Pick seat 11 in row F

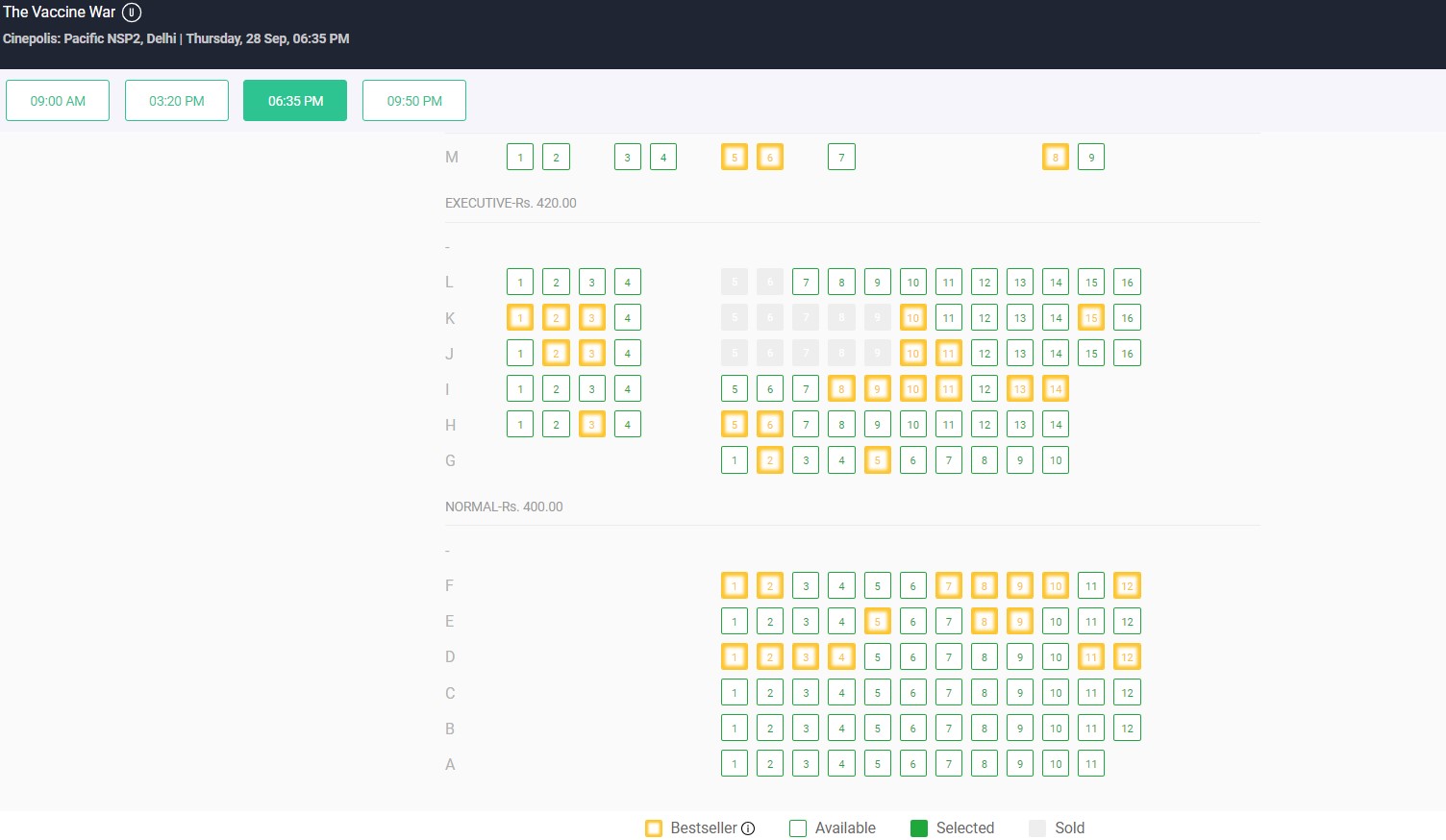pos(1091,586)
